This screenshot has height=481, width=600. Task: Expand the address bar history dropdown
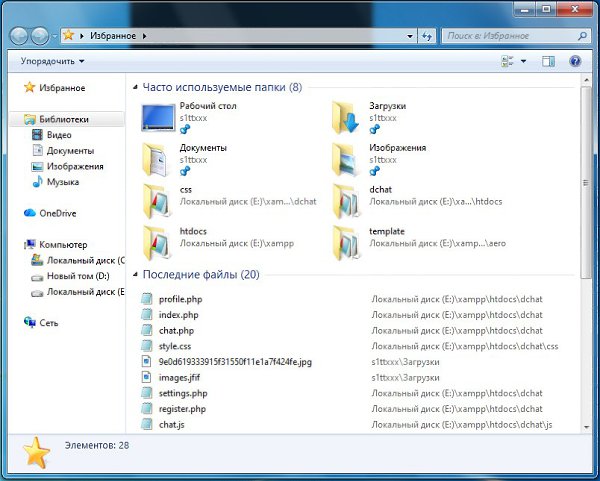click(410, 36)
